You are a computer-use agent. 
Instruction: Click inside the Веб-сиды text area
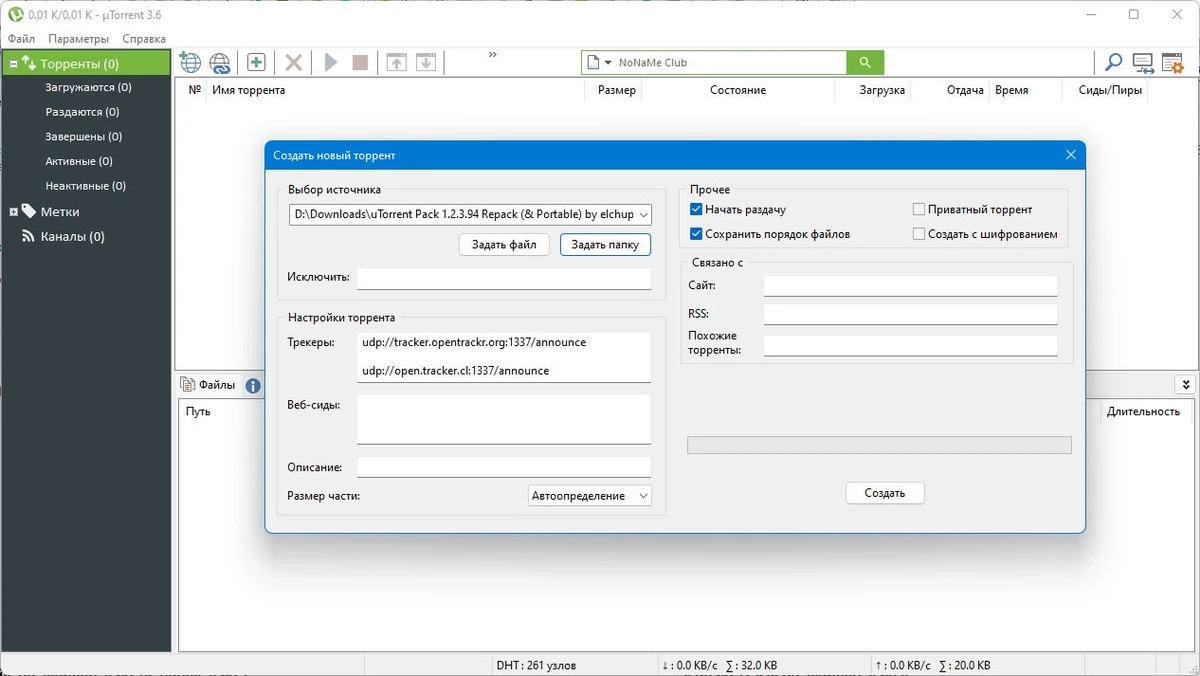tap(504, 419)
